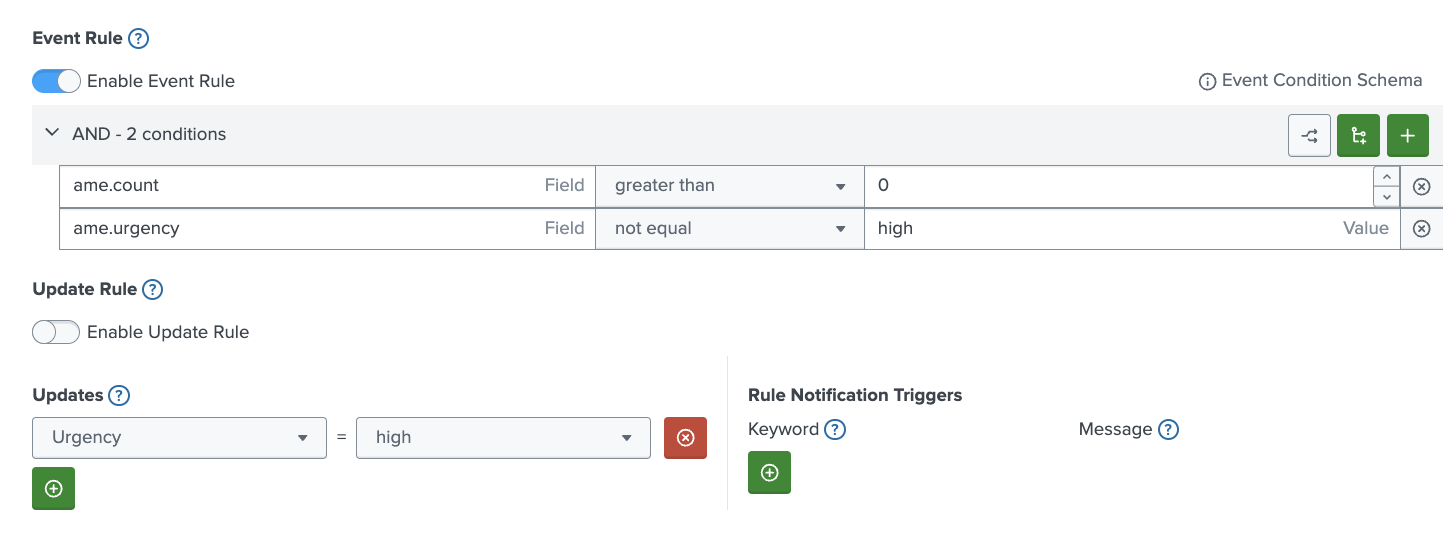This screenshot has width=1456, height=548.
Task: Open the 'not equal' operator dropdown
Action: [x=729, y=229]
